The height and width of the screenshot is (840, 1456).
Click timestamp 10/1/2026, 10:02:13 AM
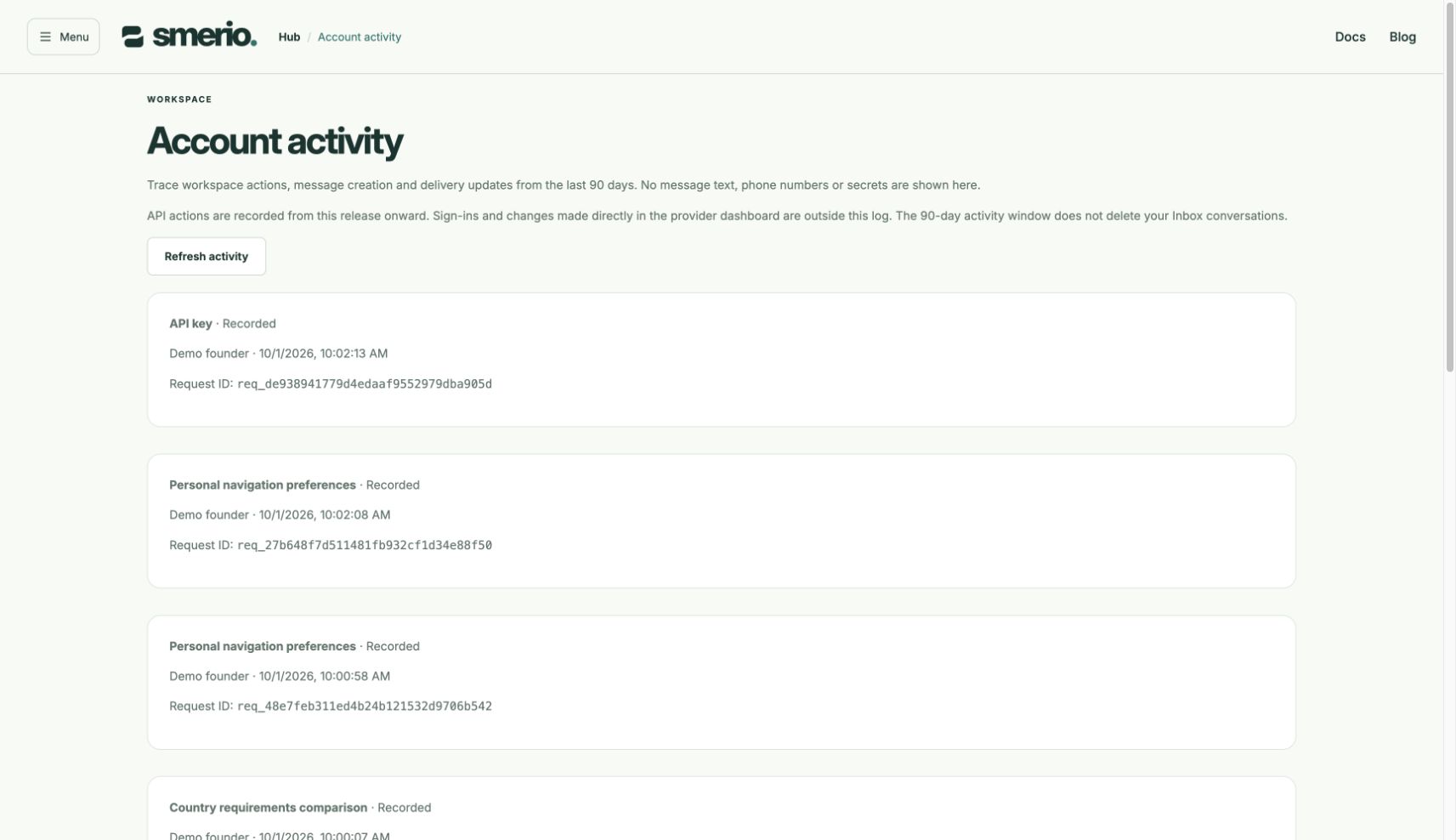click(x=323, y=353)
